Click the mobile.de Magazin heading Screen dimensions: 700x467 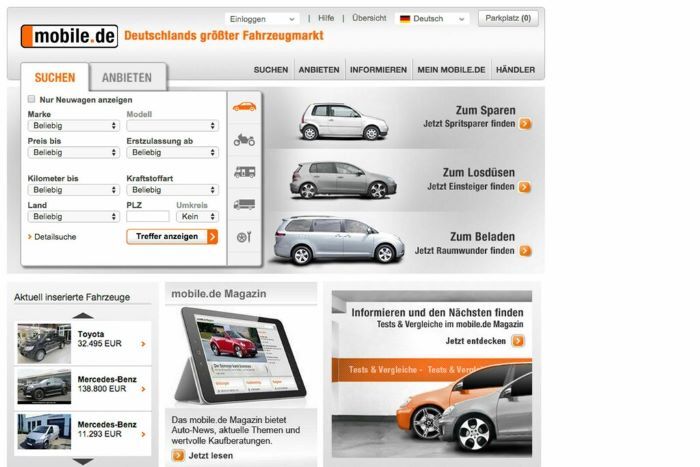point(219,294)
